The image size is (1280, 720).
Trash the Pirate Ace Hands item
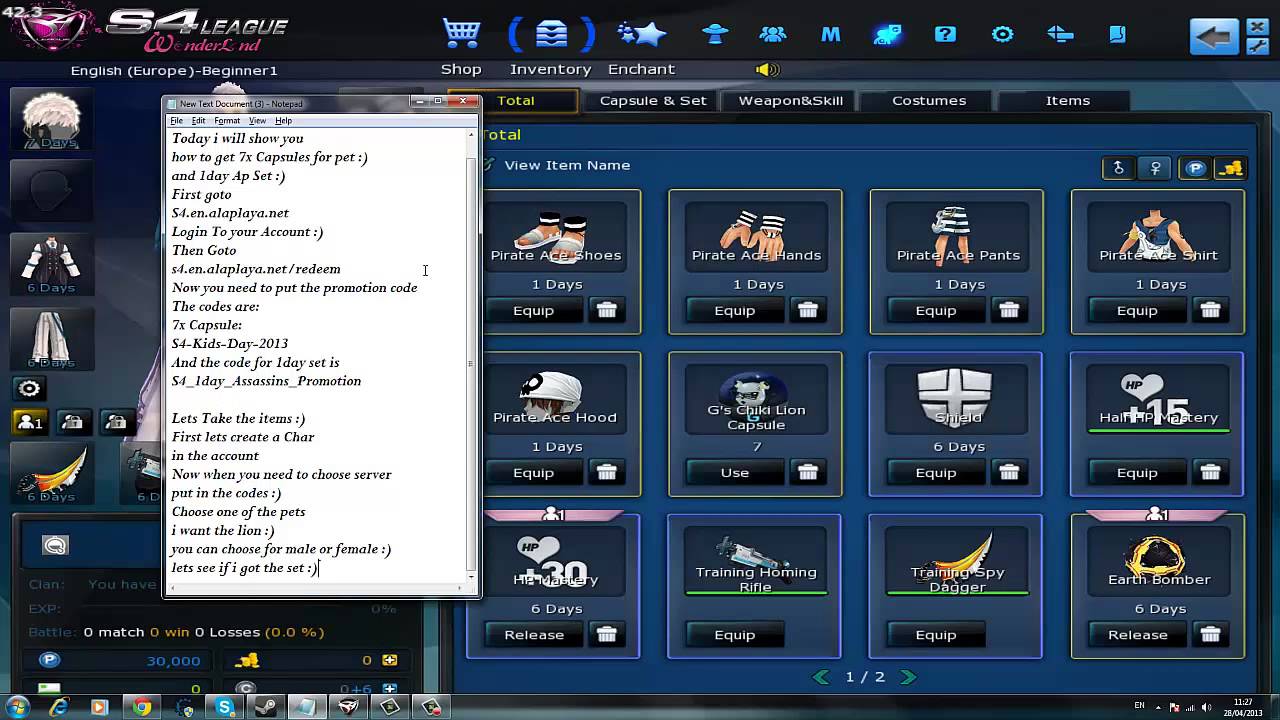point(808,310)
